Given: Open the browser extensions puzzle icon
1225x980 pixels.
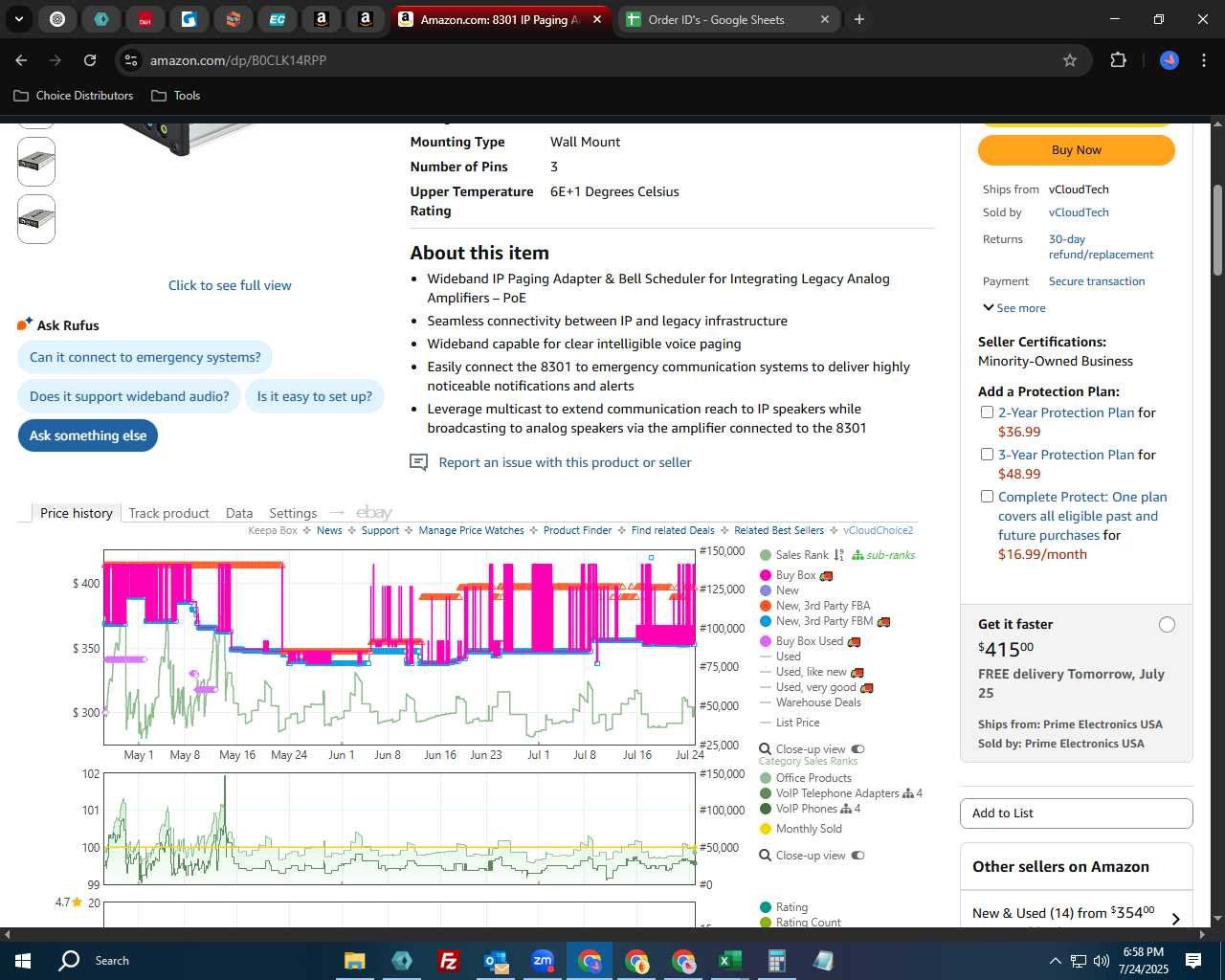Looking at the screenshot, I should [x=1118, y=60].
